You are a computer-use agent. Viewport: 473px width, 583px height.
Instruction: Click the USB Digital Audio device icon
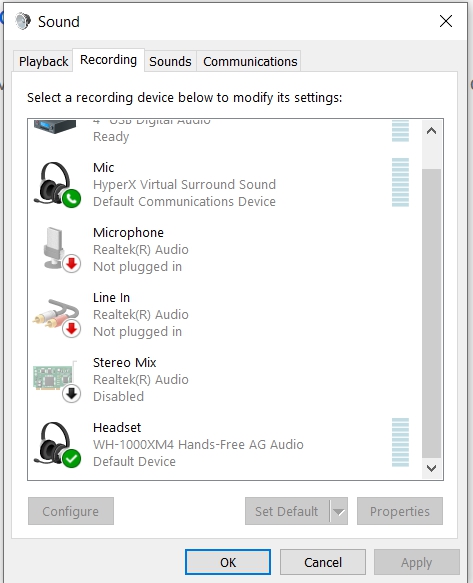click(55, 127)
